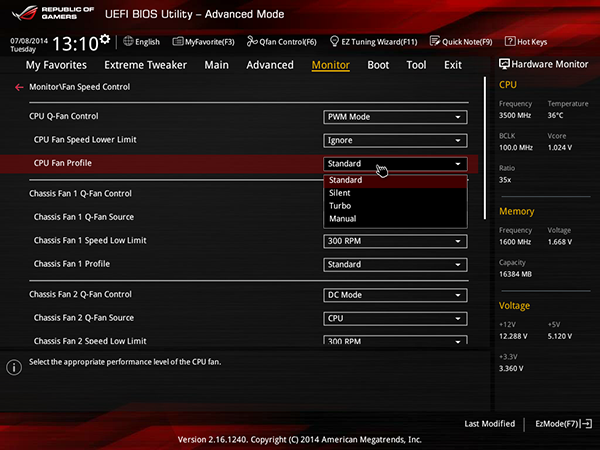Go to the Advanced tab
The height and width of the screenshot is (450, 600).
(270, 65)
